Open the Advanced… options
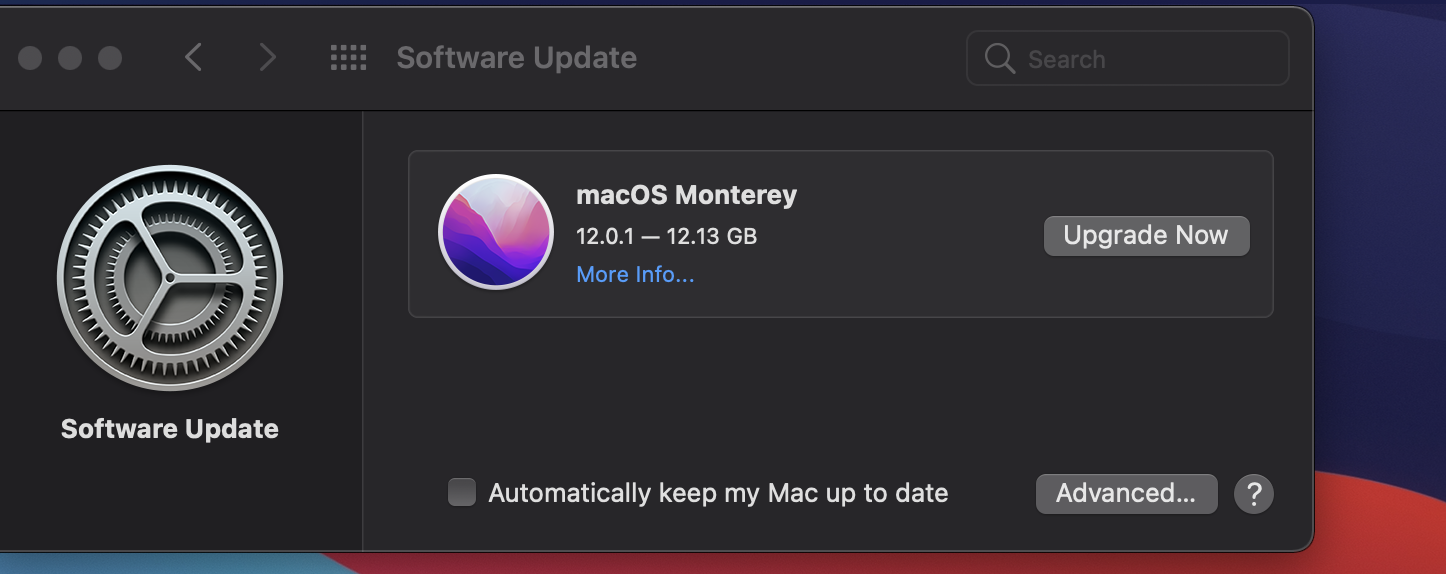Viewport: 1446px width, 574px height. point(1126,494)
